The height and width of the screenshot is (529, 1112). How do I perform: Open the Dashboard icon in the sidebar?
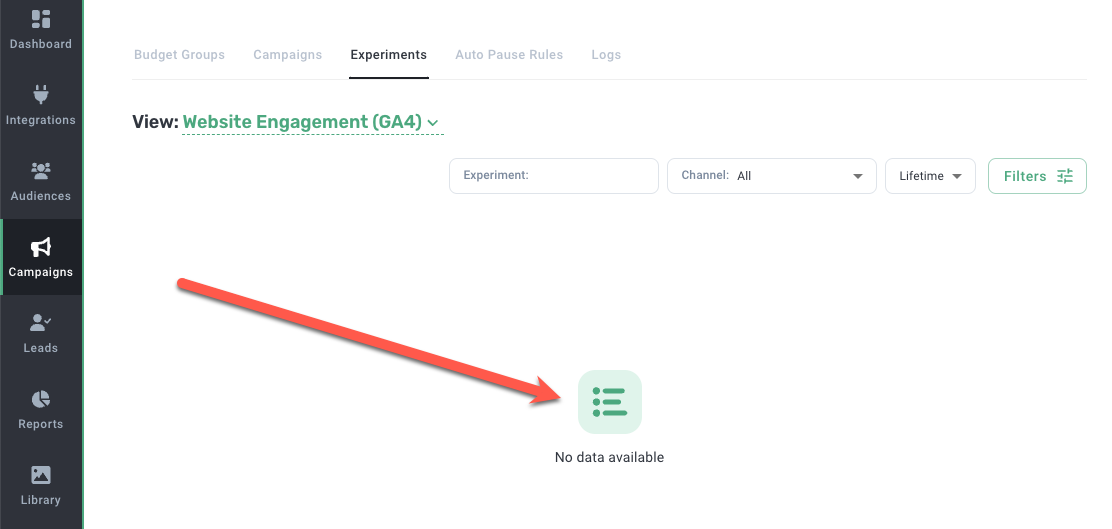(41, 20)
